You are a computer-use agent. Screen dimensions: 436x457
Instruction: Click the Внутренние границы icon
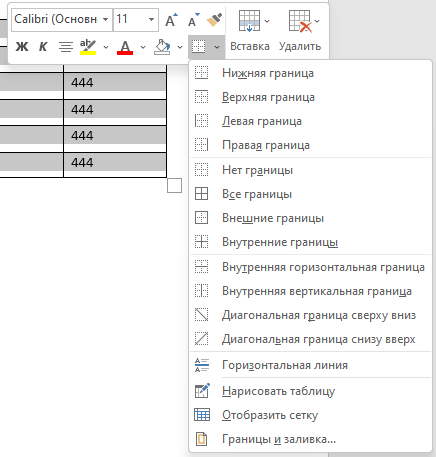click(x=201, y=242)
